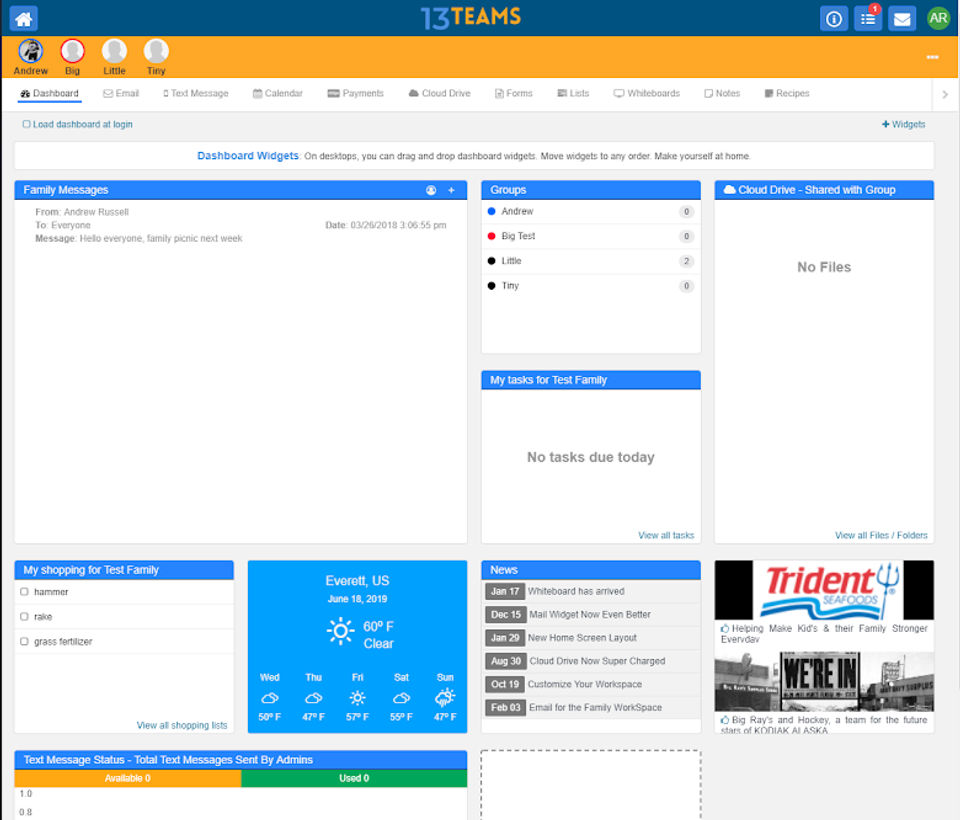Select Andrew's avatar in member bar
This screenshot has height=820, width=960.
click(31, 51)
